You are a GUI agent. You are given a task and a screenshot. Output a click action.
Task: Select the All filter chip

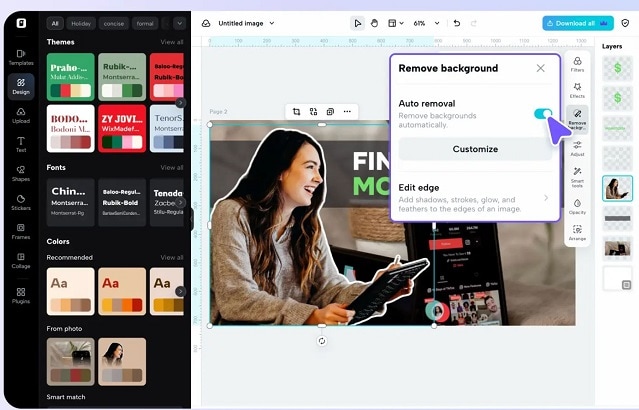[55, 24]
